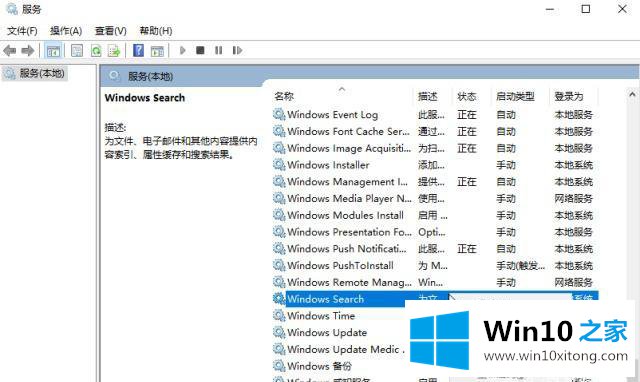Click gear icon of Windows Font Cache Service
640x382 pixels.
pyautogui.click(x=279, y=131)
